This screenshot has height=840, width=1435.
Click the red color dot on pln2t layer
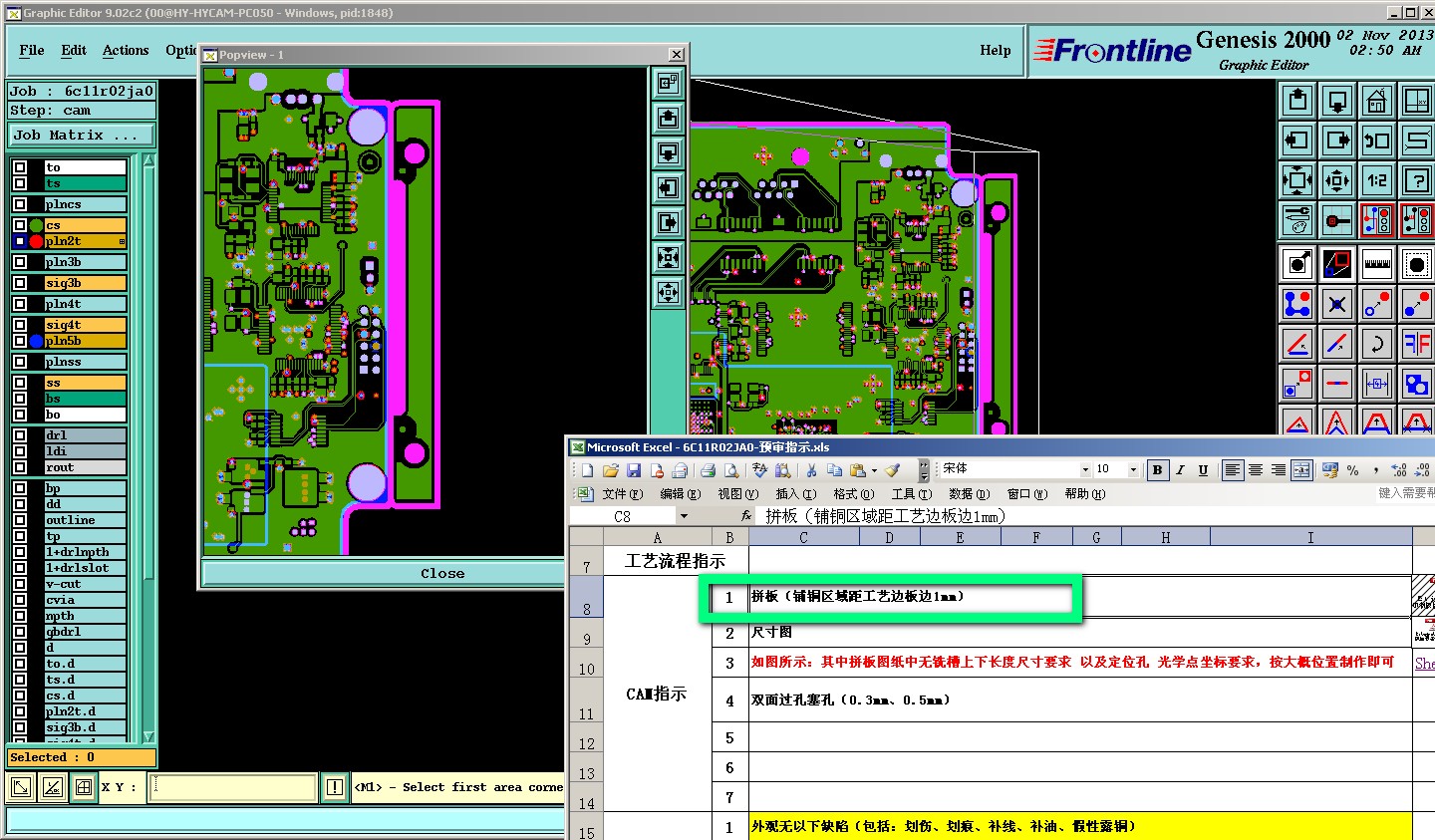(x=37, y=241)
